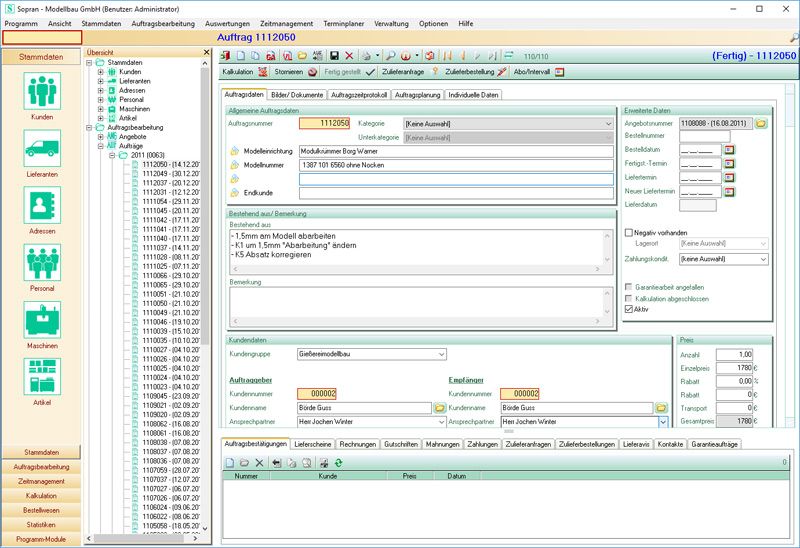Viewport: 800px width, 548px height.
Task: Open the Auftragsbearbeitung menu
Action: pos(163,23)
